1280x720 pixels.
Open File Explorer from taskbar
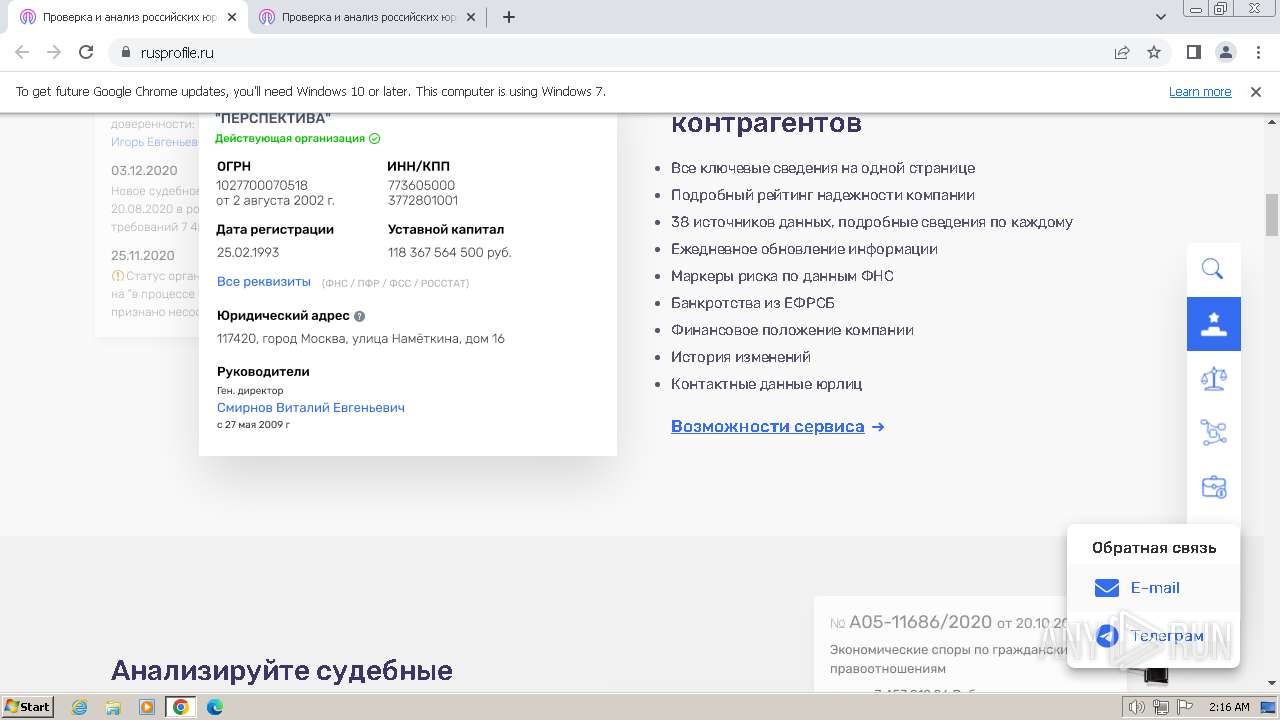[x=113, y=707]
